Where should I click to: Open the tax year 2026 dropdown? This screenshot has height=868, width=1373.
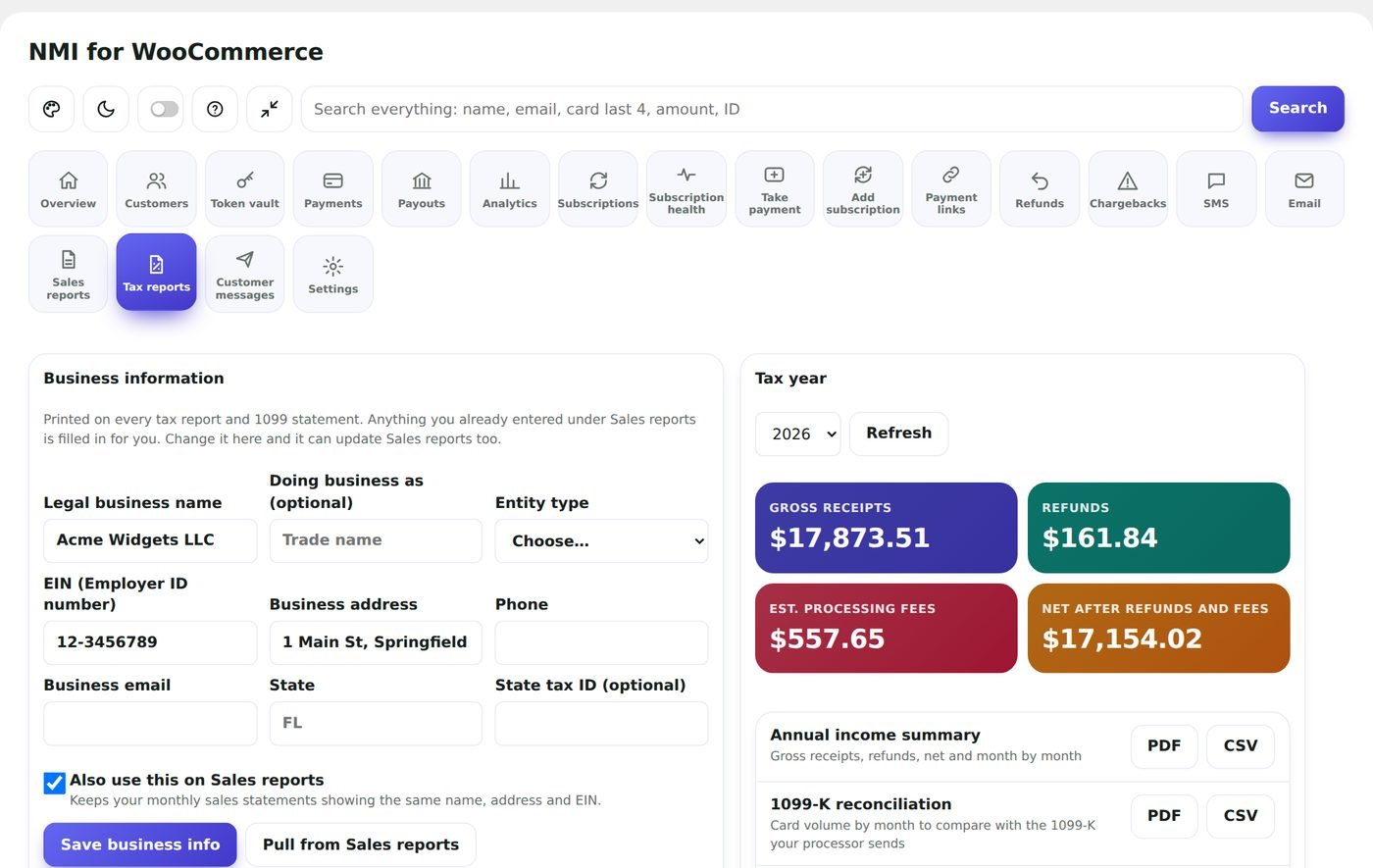click(798, 434)
